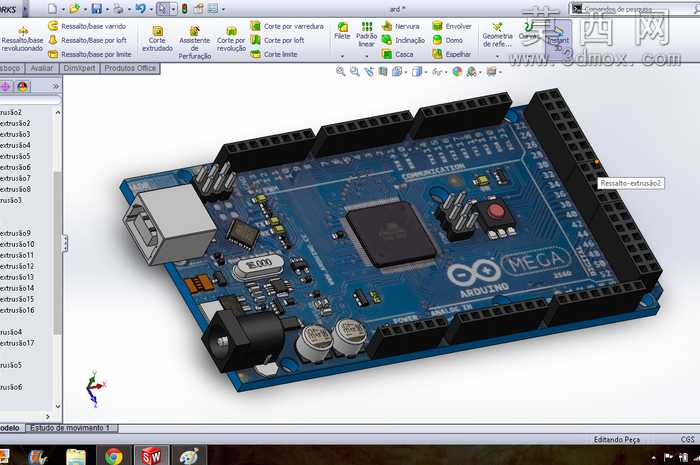Image resolution: width=700 pixels, height=465 pixels.
Task: Create a Domo feature
Action: 447,40
